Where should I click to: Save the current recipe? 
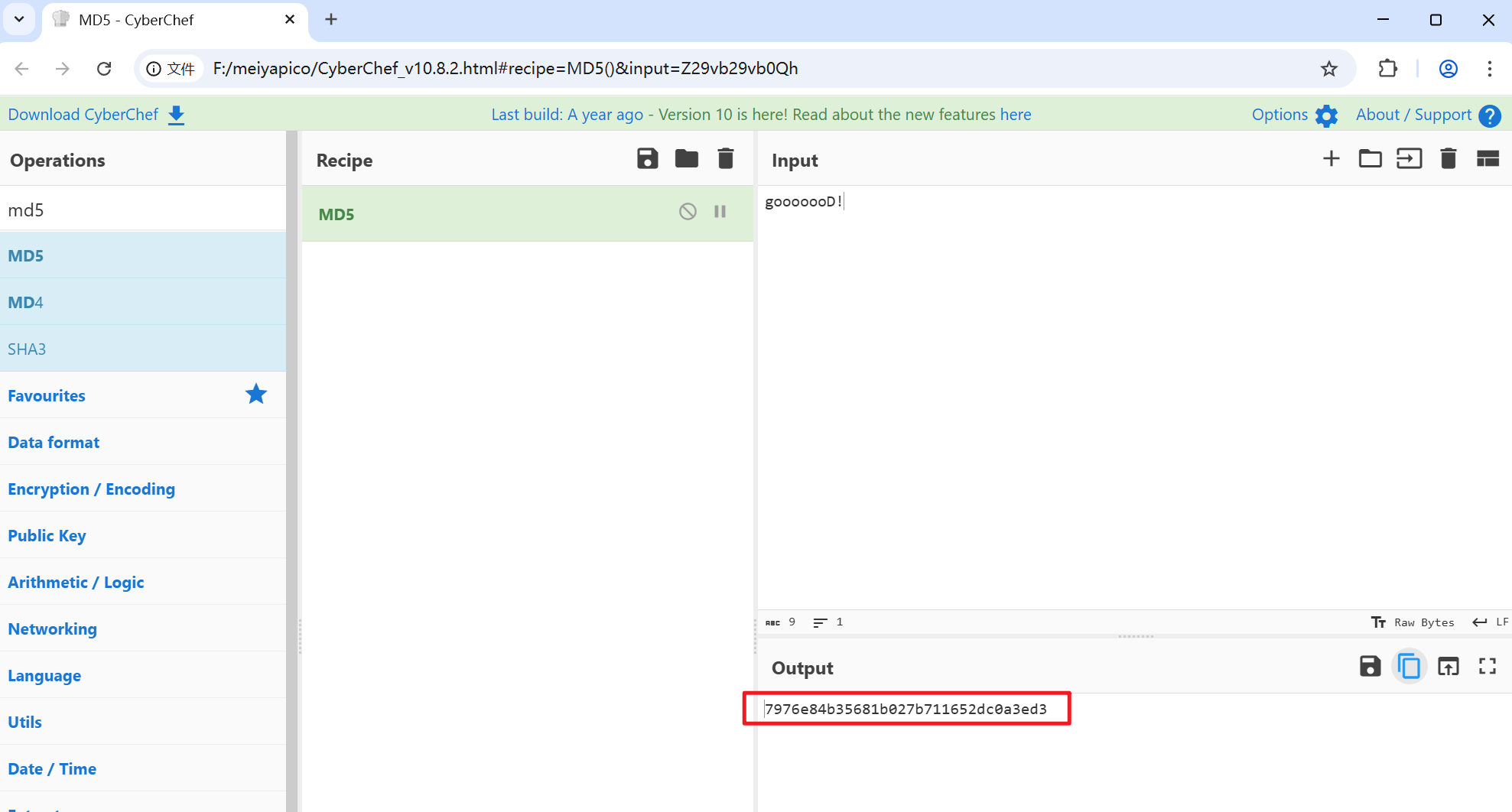click(x=647, y=159)
